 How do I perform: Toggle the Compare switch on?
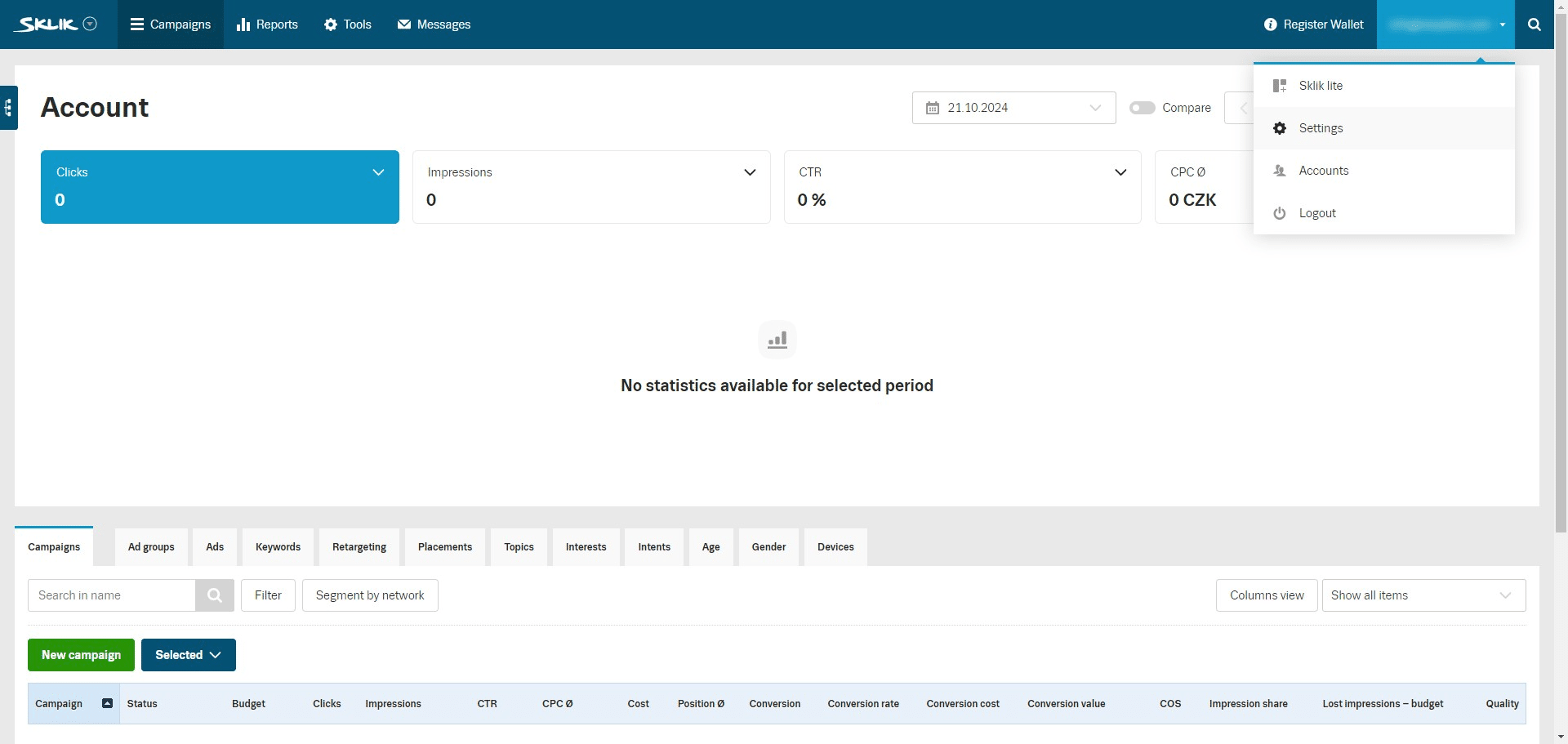coord(1142,108)
